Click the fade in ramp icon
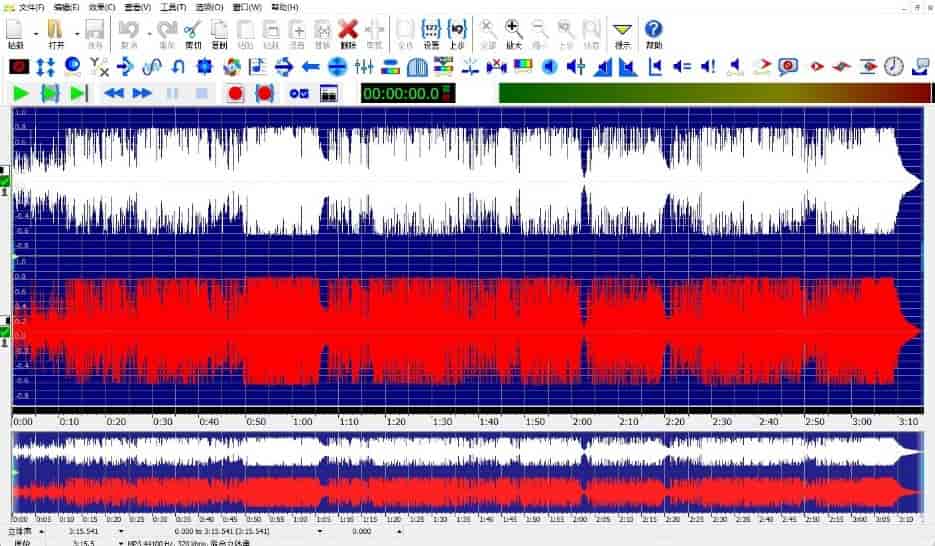 point(602,67)
